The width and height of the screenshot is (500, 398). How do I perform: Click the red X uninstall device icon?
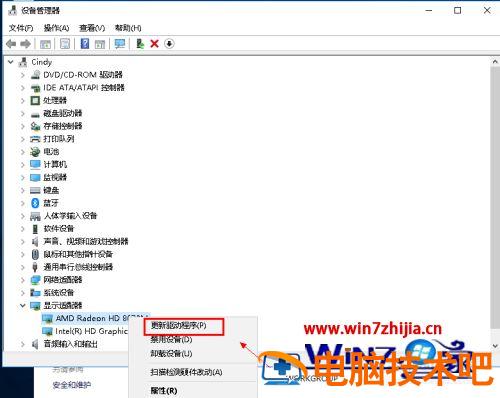(154, 44)
